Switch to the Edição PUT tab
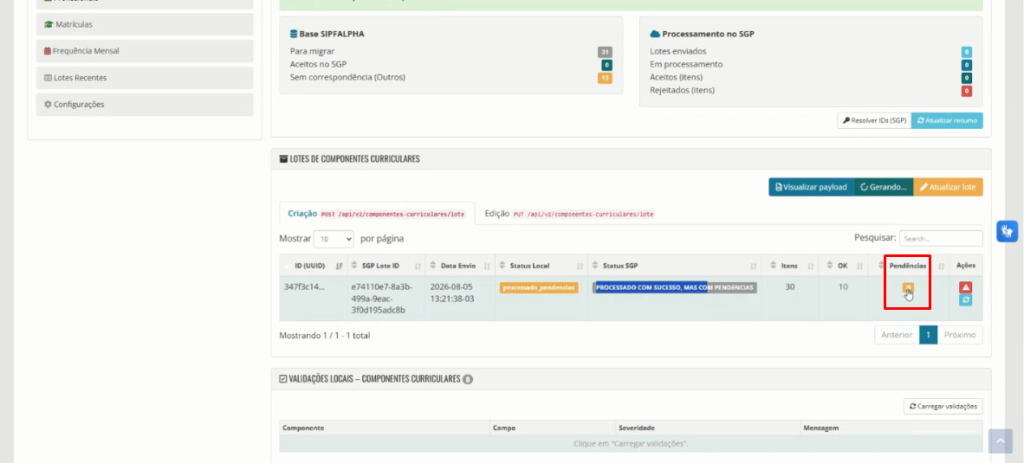This screenshot has height=463, width=1024. pyautogui.click(x=569, y=214)
